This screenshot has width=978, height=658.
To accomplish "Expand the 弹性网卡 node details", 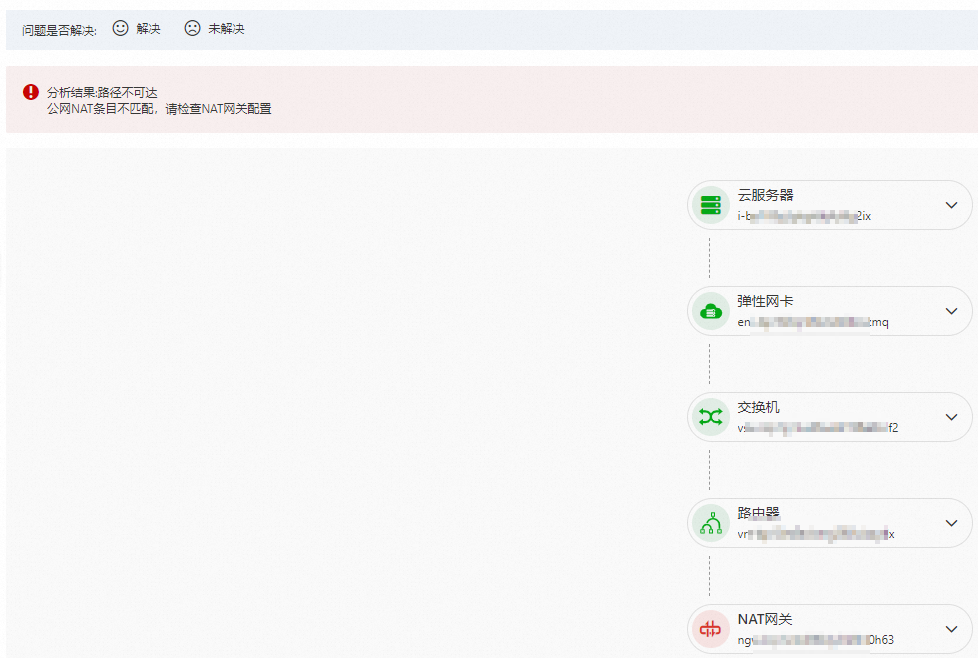I will point(951,311).
